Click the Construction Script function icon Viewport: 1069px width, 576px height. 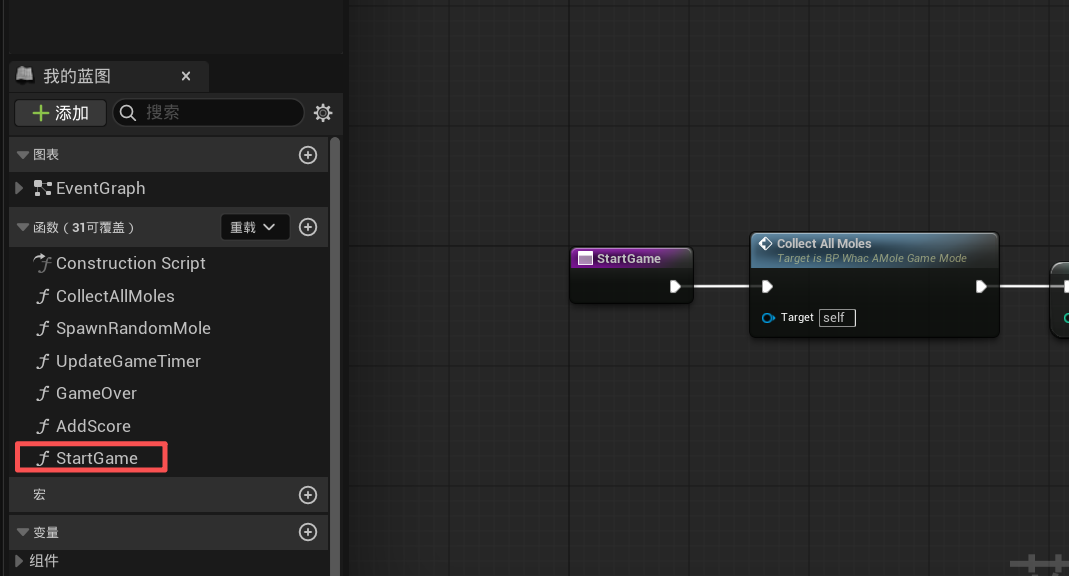click(42, 263)
